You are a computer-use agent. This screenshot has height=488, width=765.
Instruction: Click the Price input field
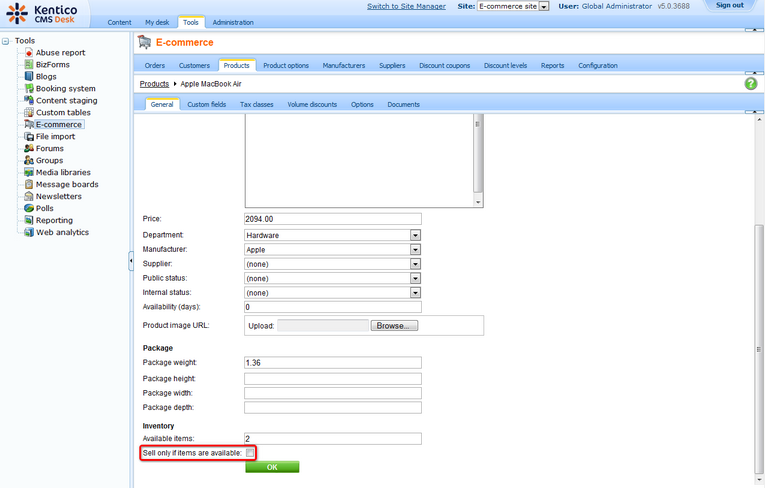(332, 219)
